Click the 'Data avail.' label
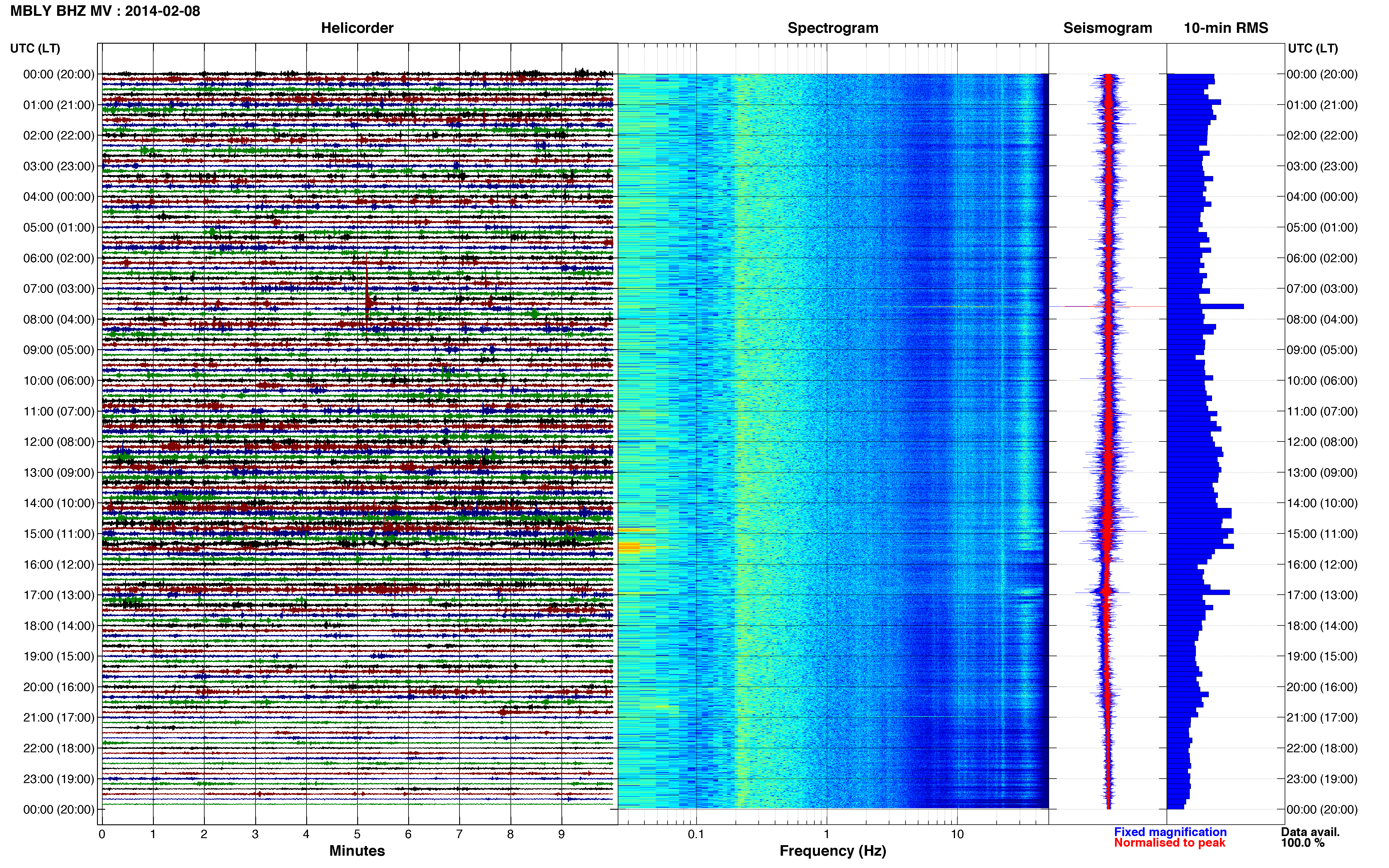The width and height of the screenshot is (1389, 868). pyautogui.click(x=1310, y=832)
